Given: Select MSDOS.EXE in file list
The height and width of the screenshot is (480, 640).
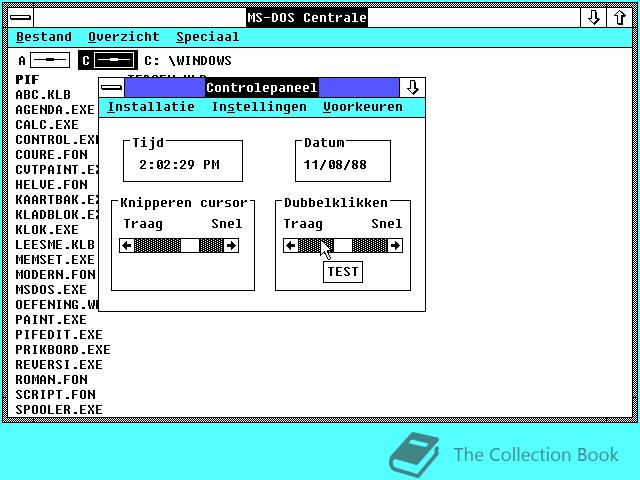Looking at the screenshot, I should (x=51, y=289).
